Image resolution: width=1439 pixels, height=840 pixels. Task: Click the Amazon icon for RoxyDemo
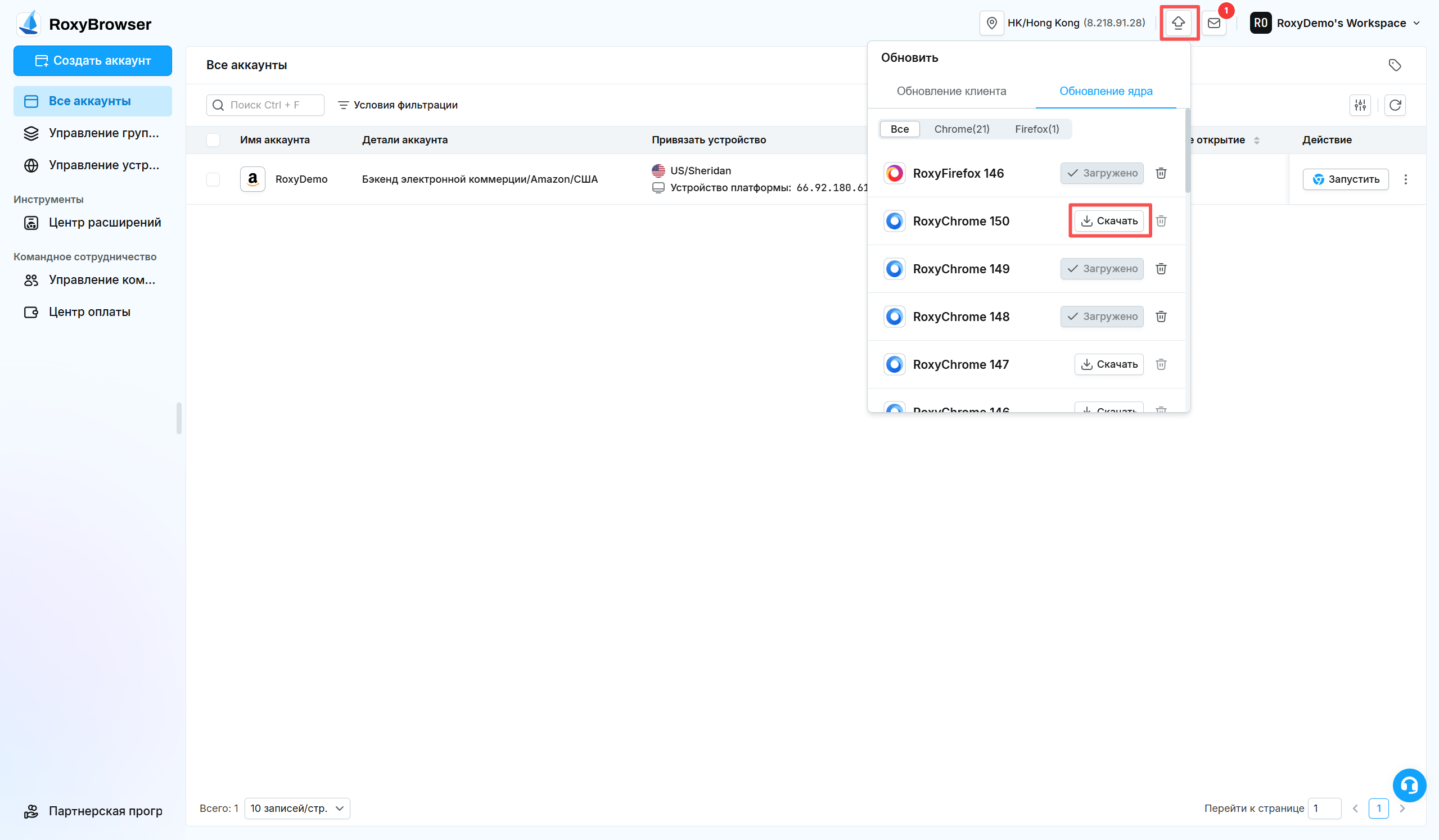point(252,179)
